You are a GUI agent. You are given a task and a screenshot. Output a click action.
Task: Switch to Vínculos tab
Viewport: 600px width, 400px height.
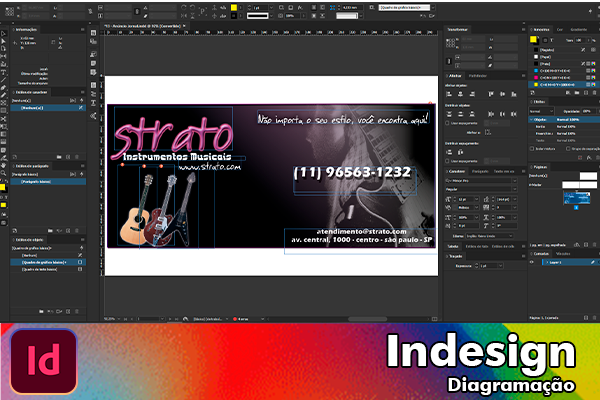(563, 254)
